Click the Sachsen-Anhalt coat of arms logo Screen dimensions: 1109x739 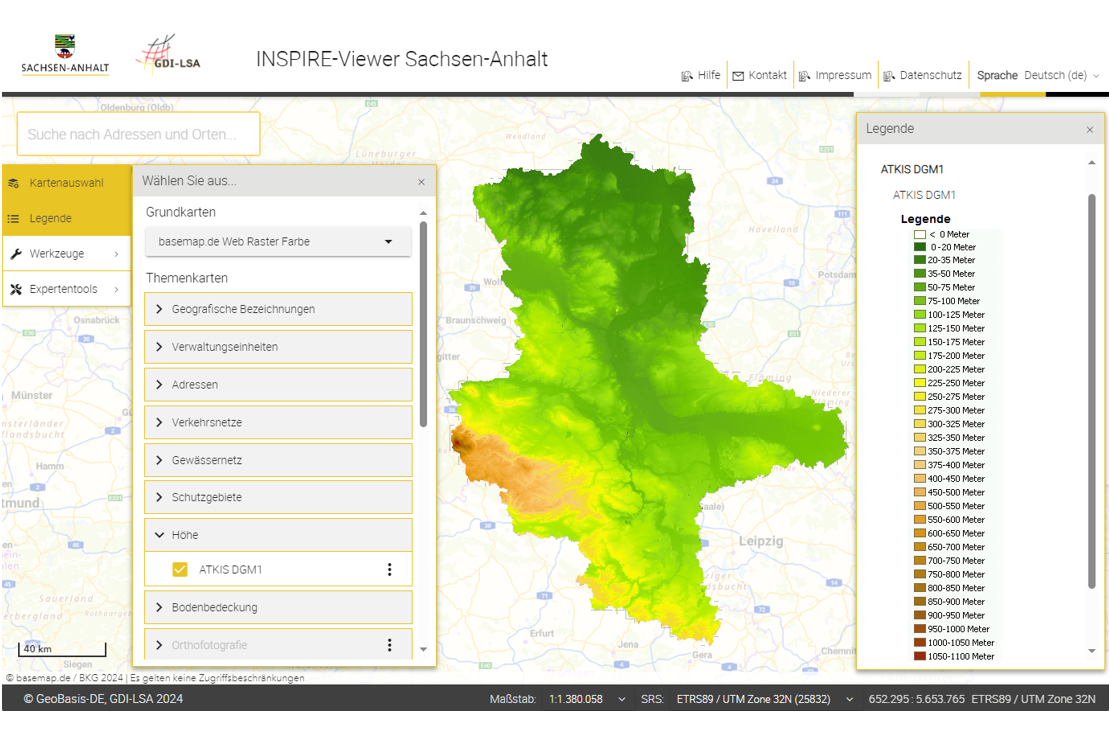(65, 46)
